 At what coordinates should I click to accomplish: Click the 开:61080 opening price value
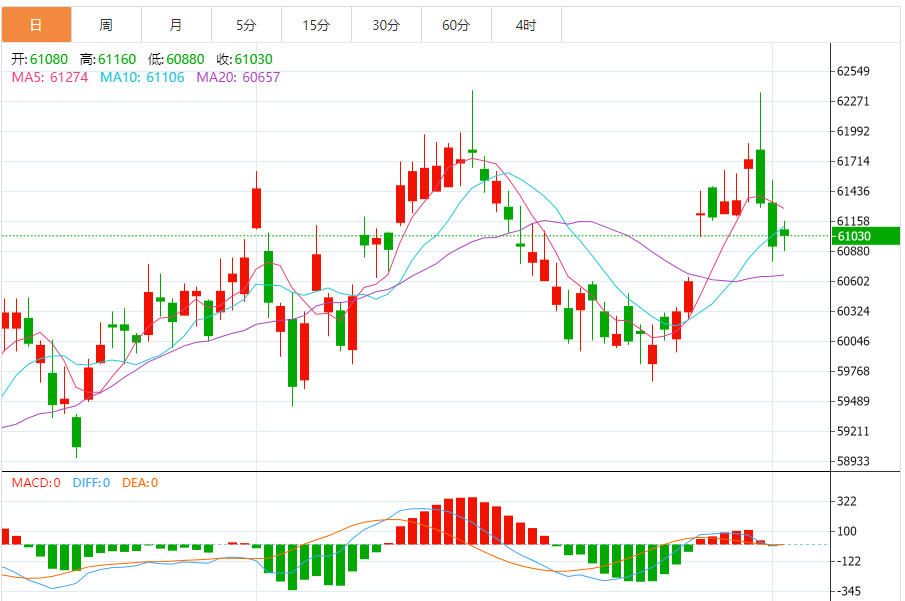40,59
